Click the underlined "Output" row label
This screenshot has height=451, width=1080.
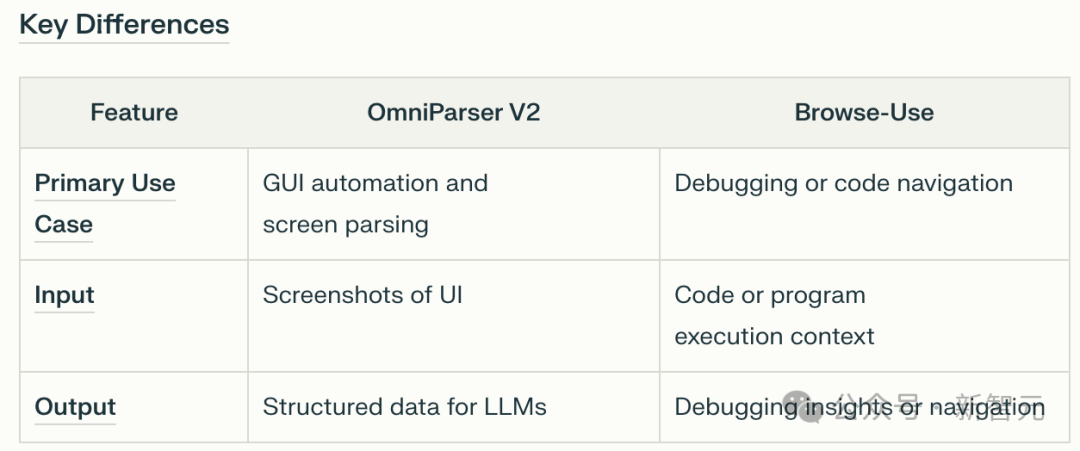click(75, 407)
